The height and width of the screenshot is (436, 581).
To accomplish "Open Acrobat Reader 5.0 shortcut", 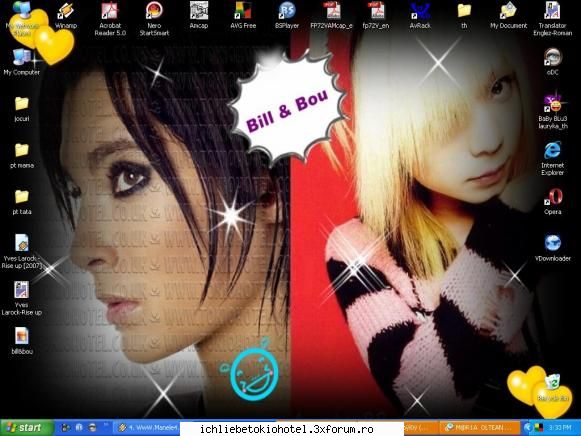I will pyautogui.click(x=110, y=19).
